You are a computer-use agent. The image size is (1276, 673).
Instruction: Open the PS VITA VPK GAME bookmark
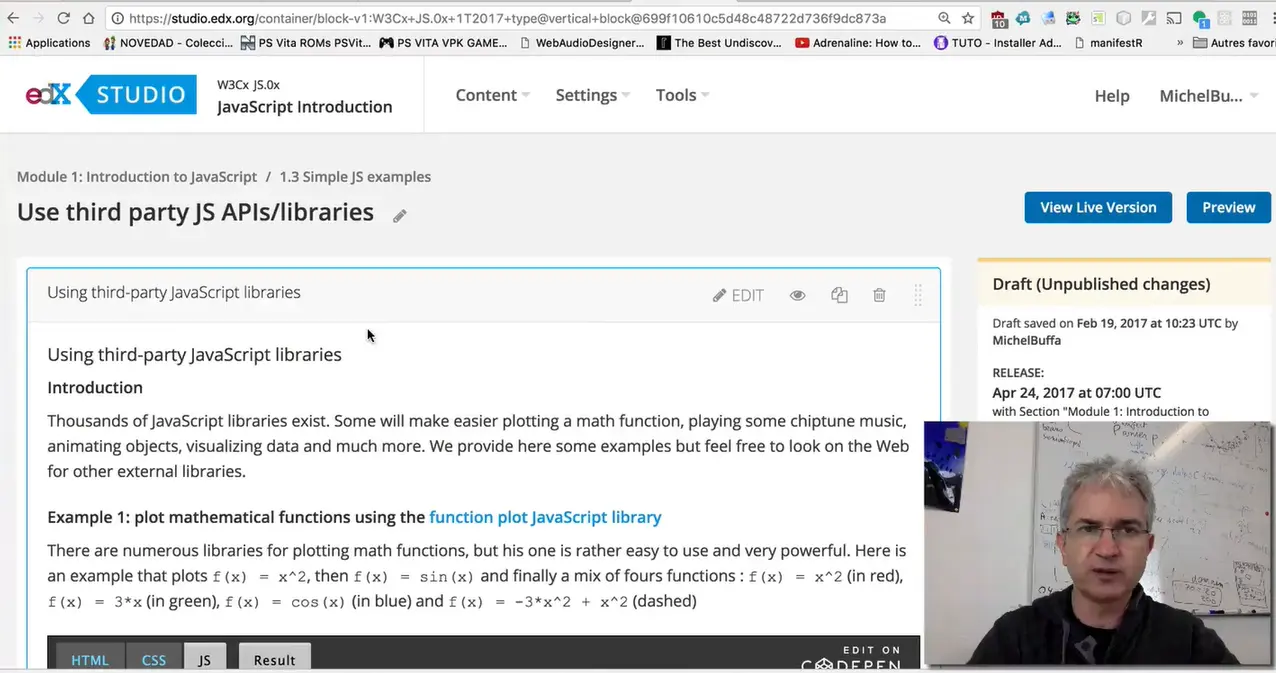tap(443, 43)
